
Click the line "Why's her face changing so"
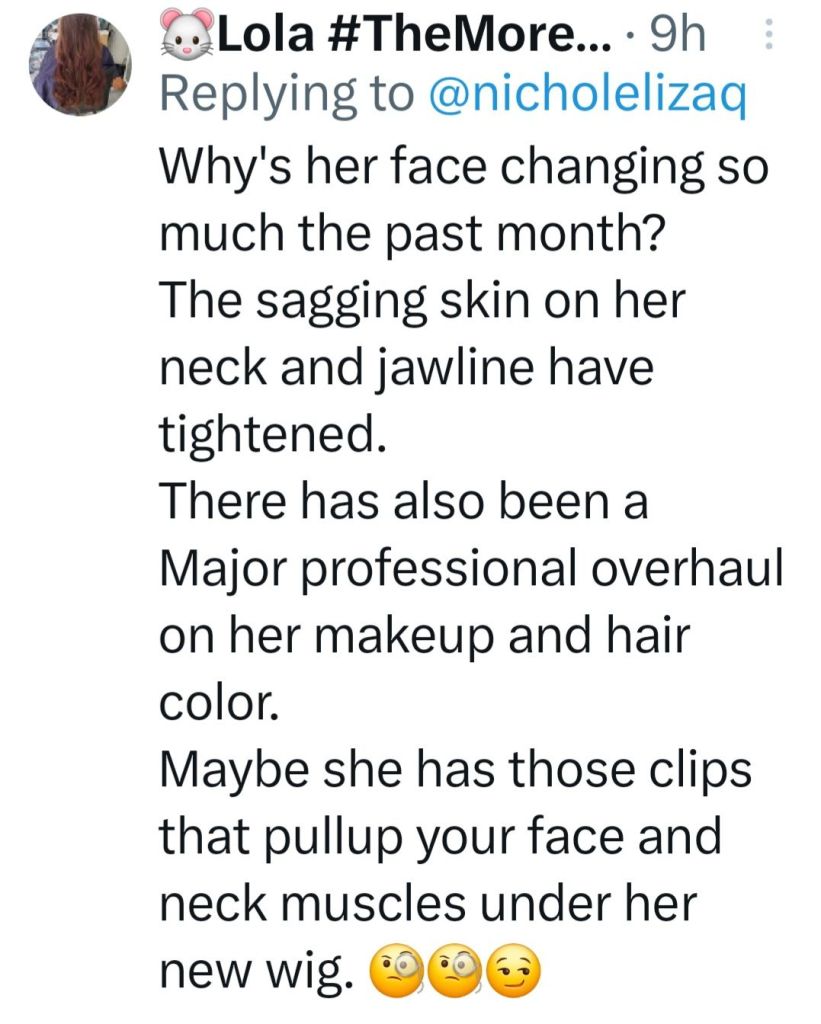tap(464, 166)
